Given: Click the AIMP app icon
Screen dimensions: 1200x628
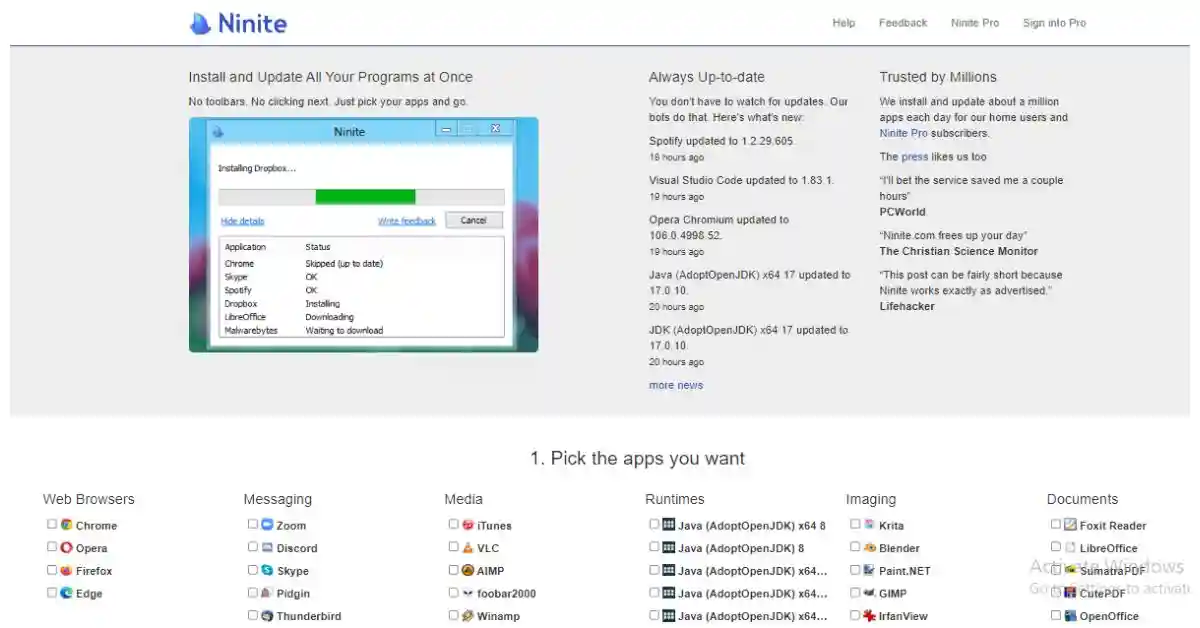Looking at the screenshot, I should coord(468,570).
